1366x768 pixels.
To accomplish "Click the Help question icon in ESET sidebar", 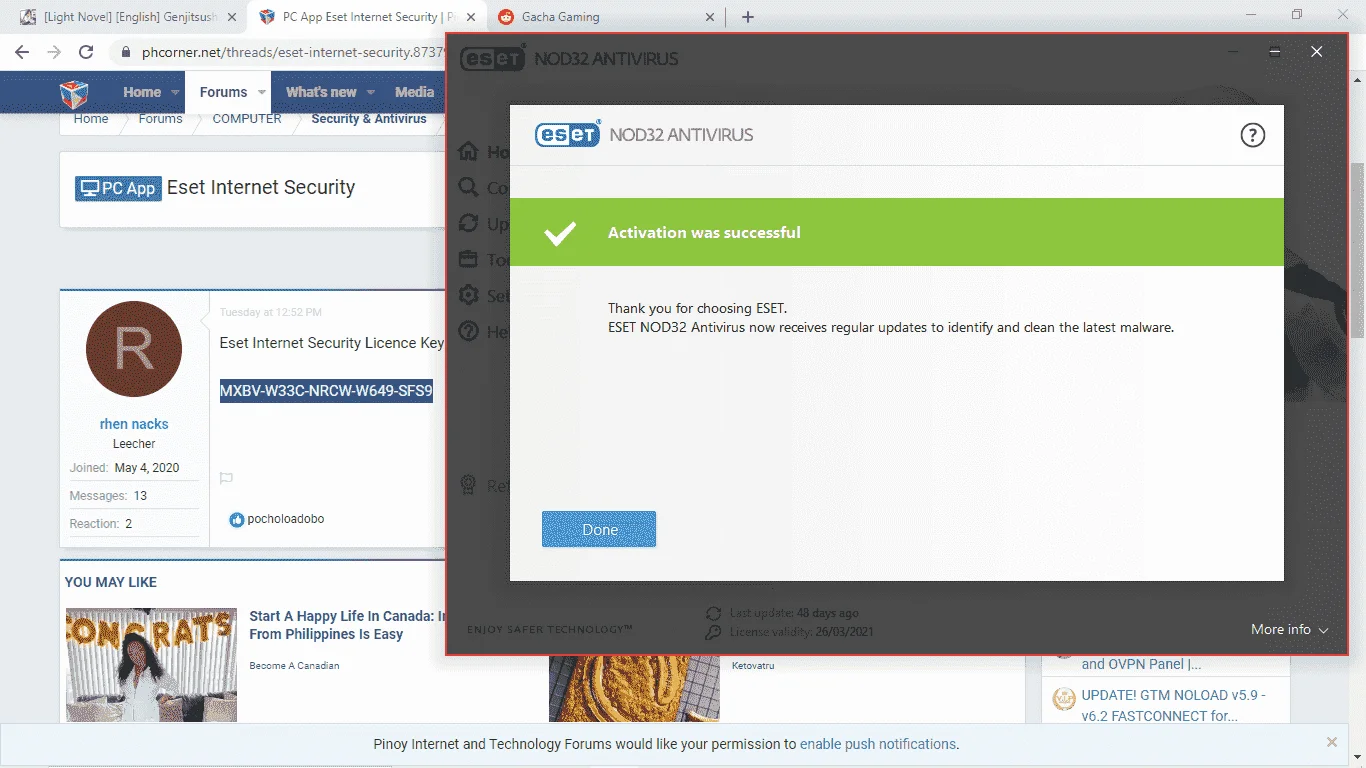I will click(468, 332).
